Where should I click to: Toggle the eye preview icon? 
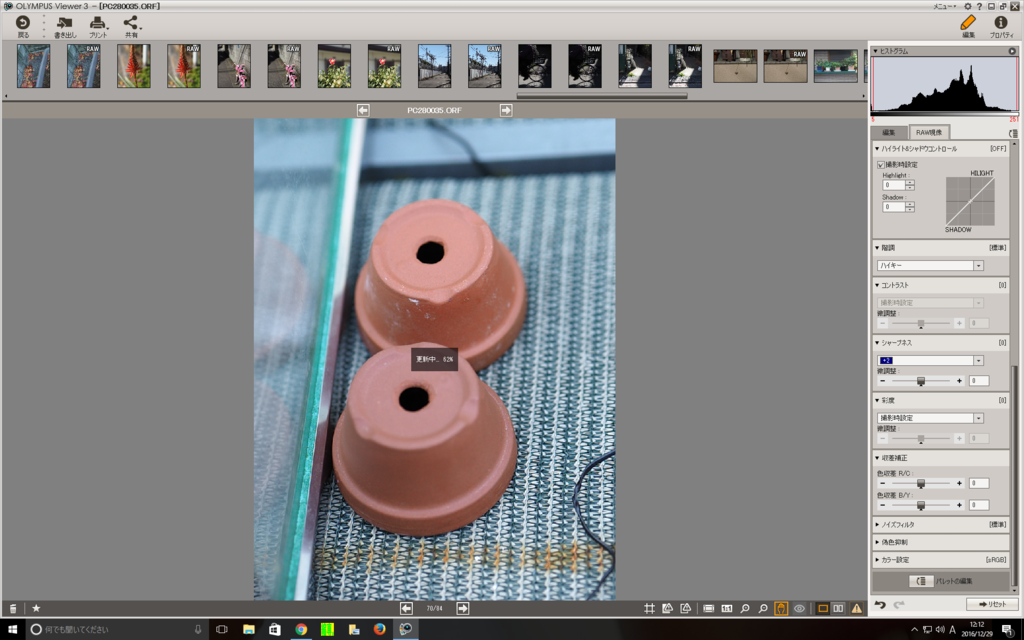click(799, 608)
